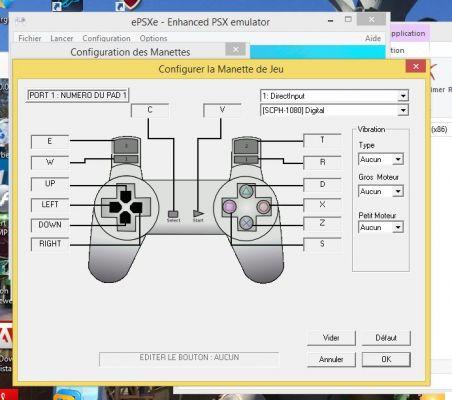Open the Aide menu in ePSXe
Screen dimensions: 452x400
point(373,39)
